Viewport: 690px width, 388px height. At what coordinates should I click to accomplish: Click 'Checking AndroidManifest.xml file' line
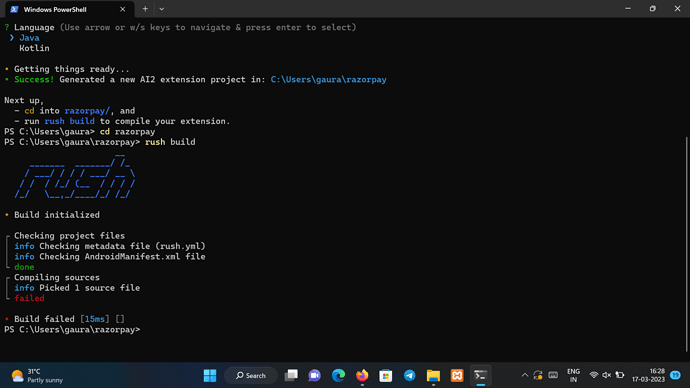point(110,256)
